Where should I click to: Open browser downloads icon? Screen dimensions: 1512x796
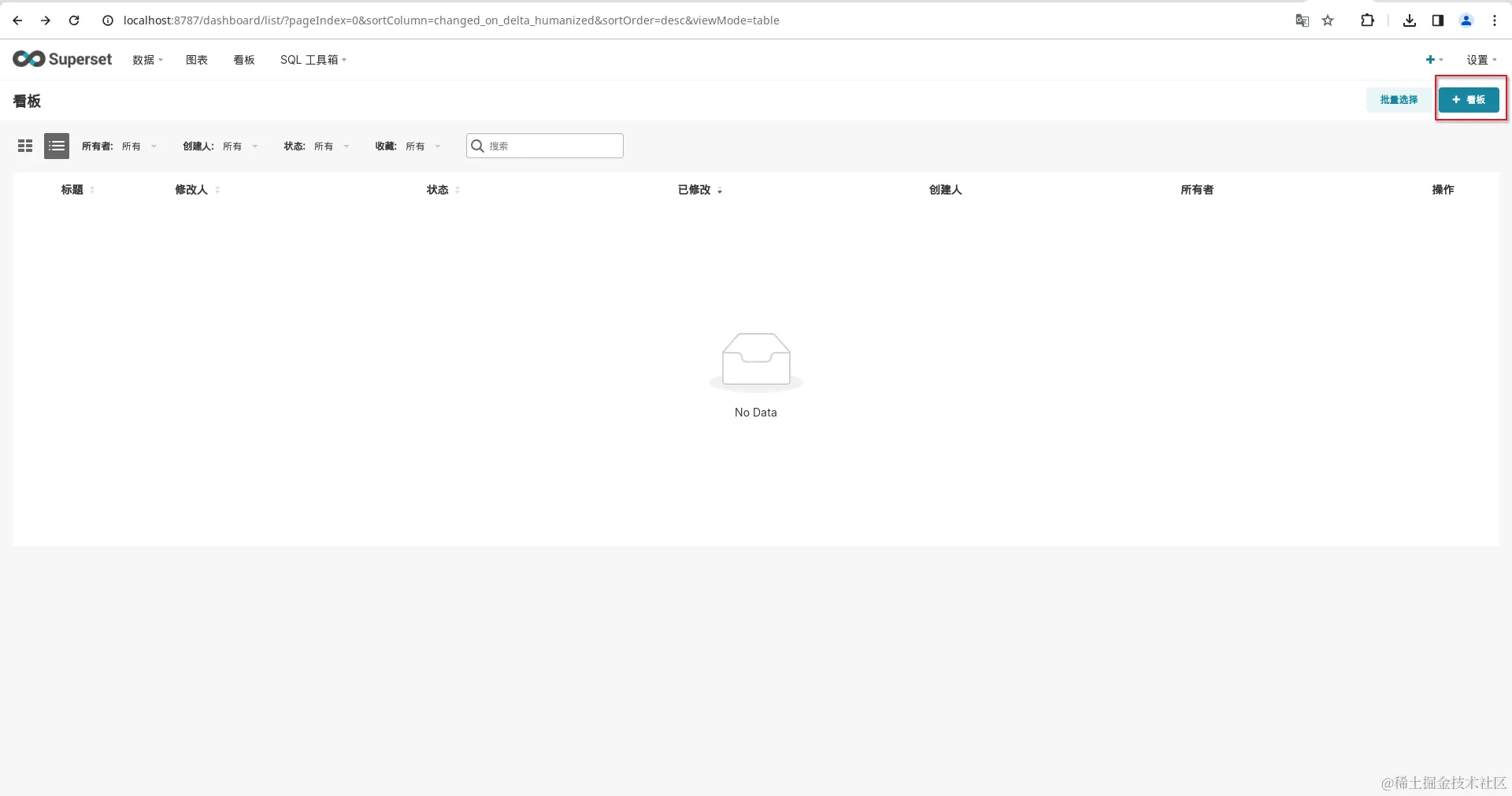click(1410, 20)
